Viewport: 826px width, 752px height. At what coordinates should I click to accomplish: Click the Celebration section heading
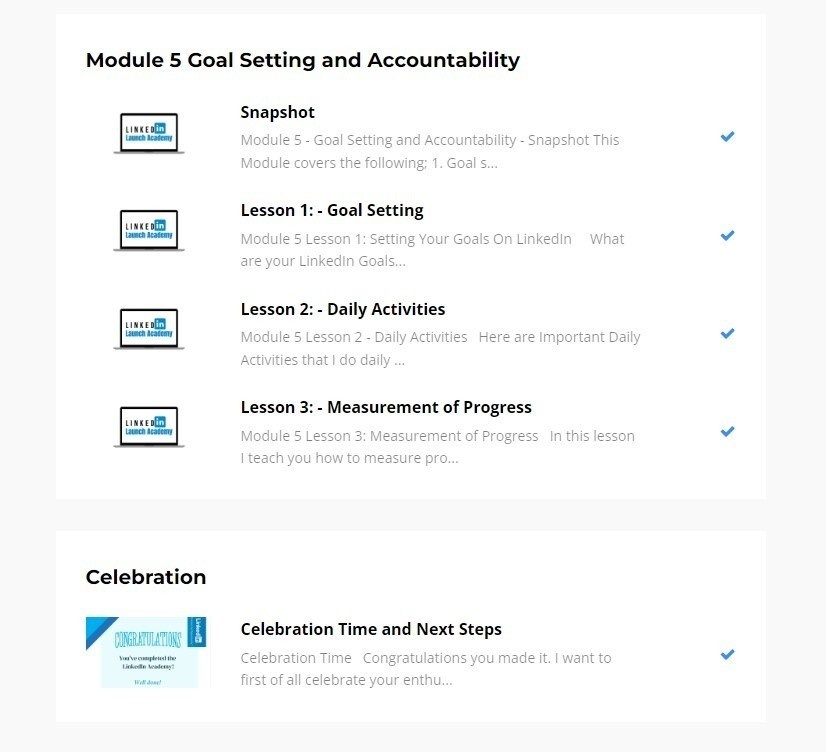point(146,577)
